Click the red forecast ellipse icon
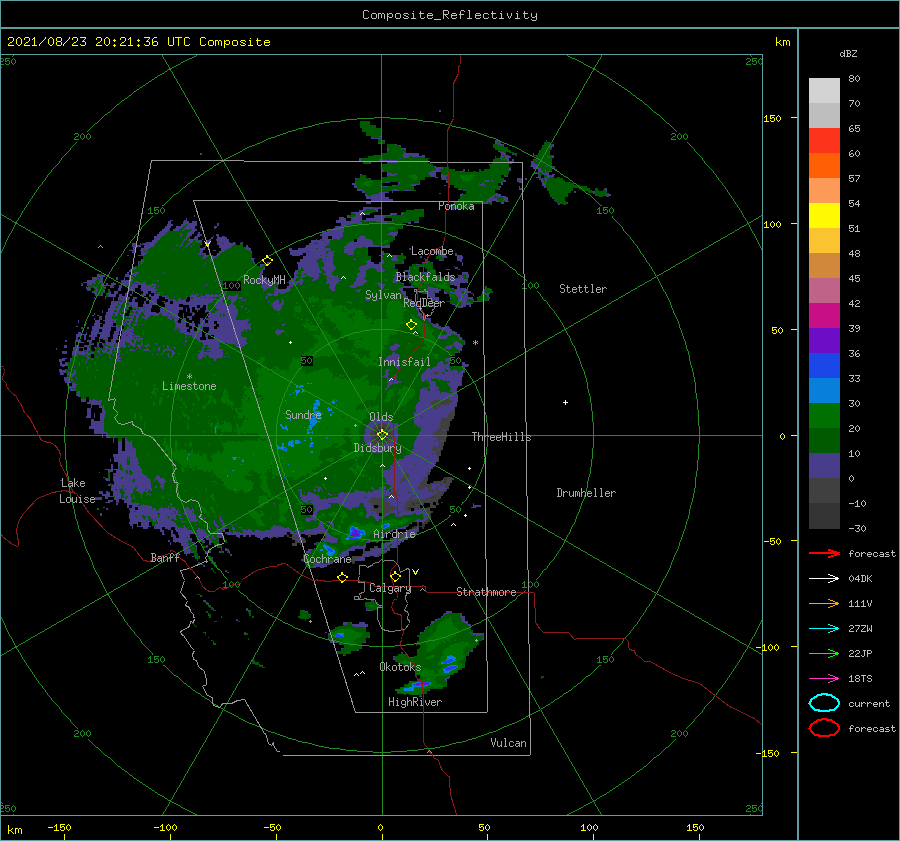Viewport: 900px width, 841px height. (x=824, y=728)
